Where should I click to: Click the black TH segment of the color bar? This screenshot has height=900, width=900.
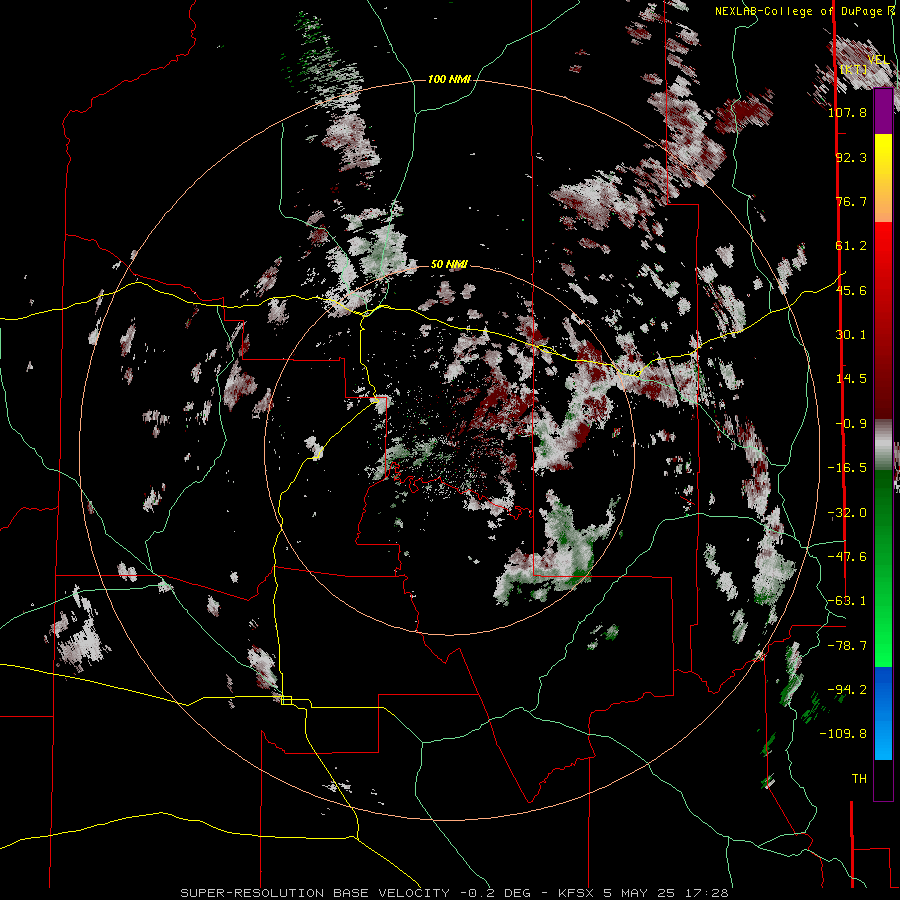tap(883, 779)
